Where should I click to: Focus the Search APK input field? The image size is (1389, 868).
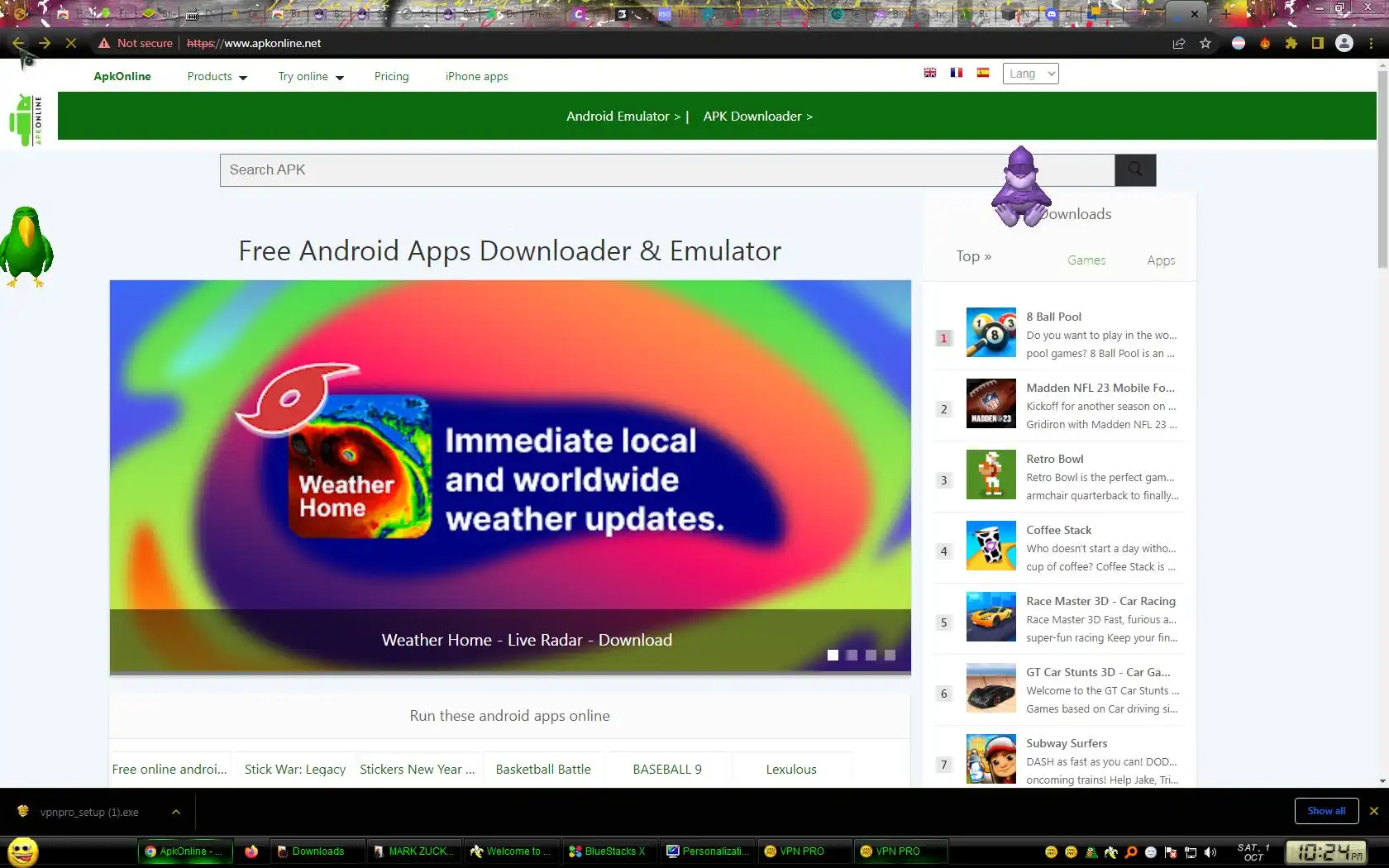[x=667, y=169]
